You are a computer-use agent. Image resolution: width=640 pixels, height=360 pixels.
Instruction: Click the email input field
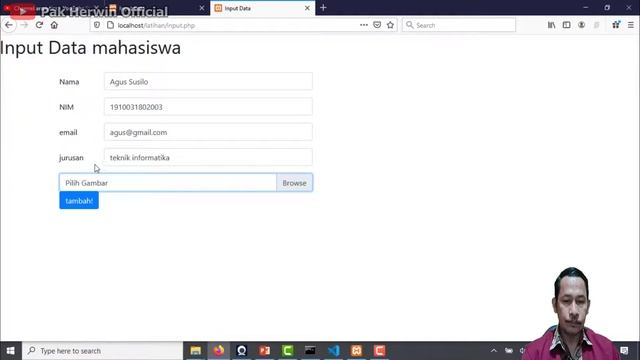(208, 132)
